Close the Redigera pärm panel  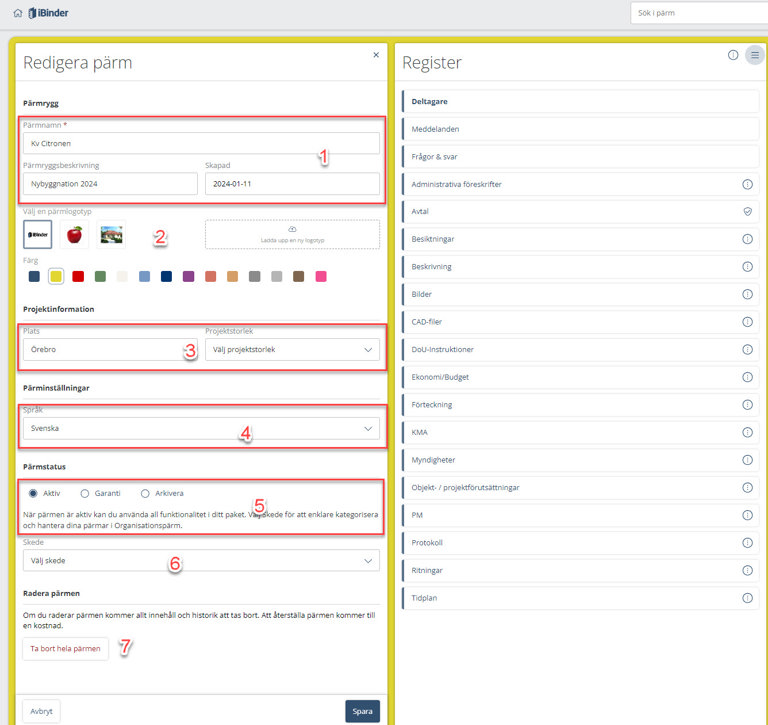[376, 55]
